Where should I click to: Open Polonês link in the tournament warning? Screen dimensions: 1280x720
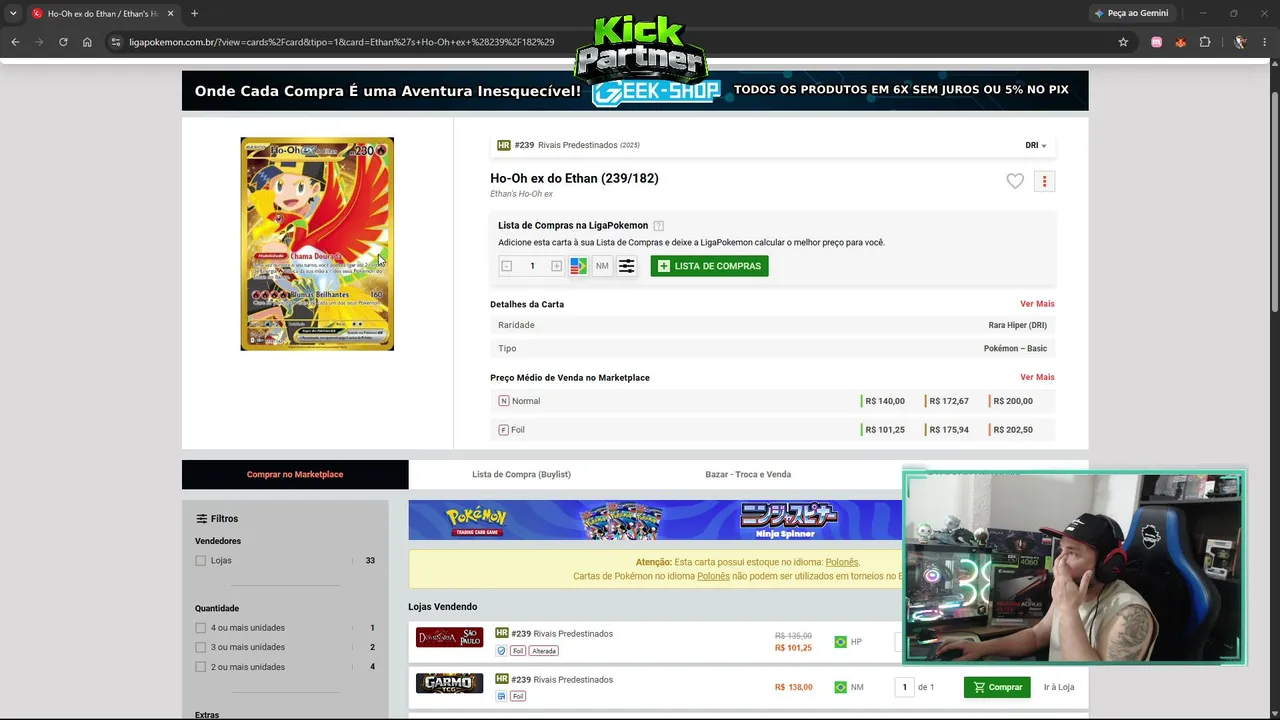point(713,576)
